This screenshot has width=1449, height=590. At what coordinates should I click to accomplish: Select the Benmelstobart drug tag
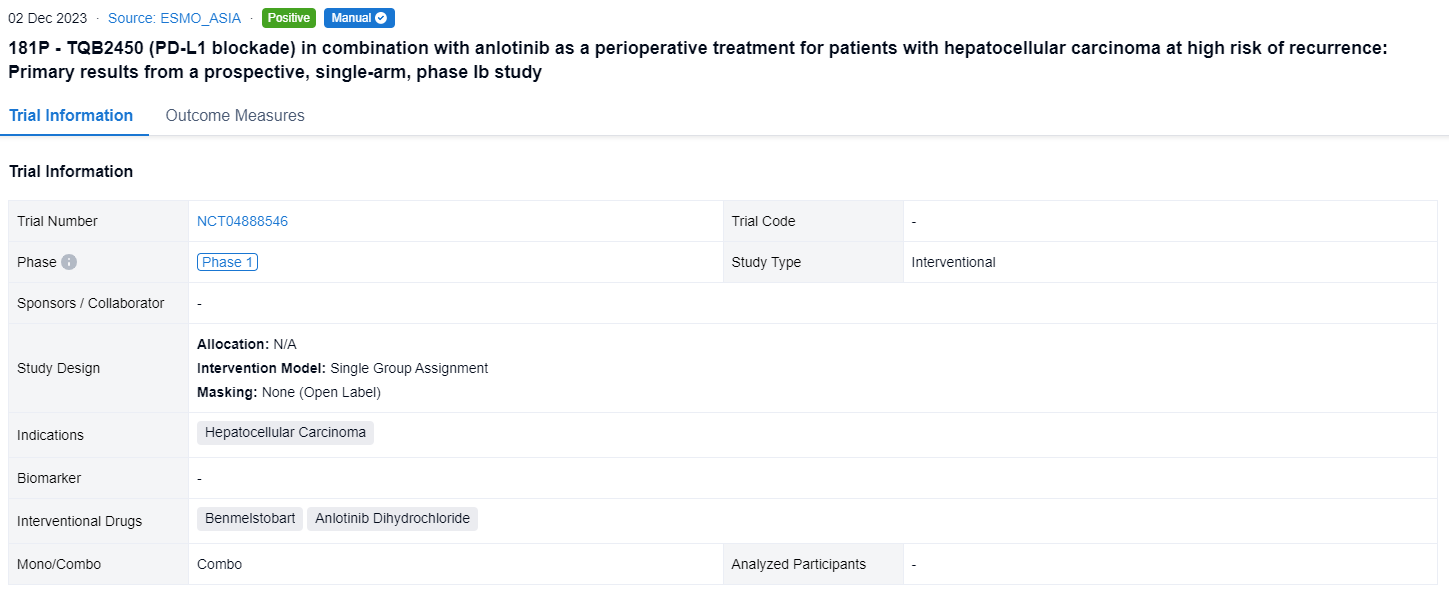pyautogui.click(x=250, y=519)
